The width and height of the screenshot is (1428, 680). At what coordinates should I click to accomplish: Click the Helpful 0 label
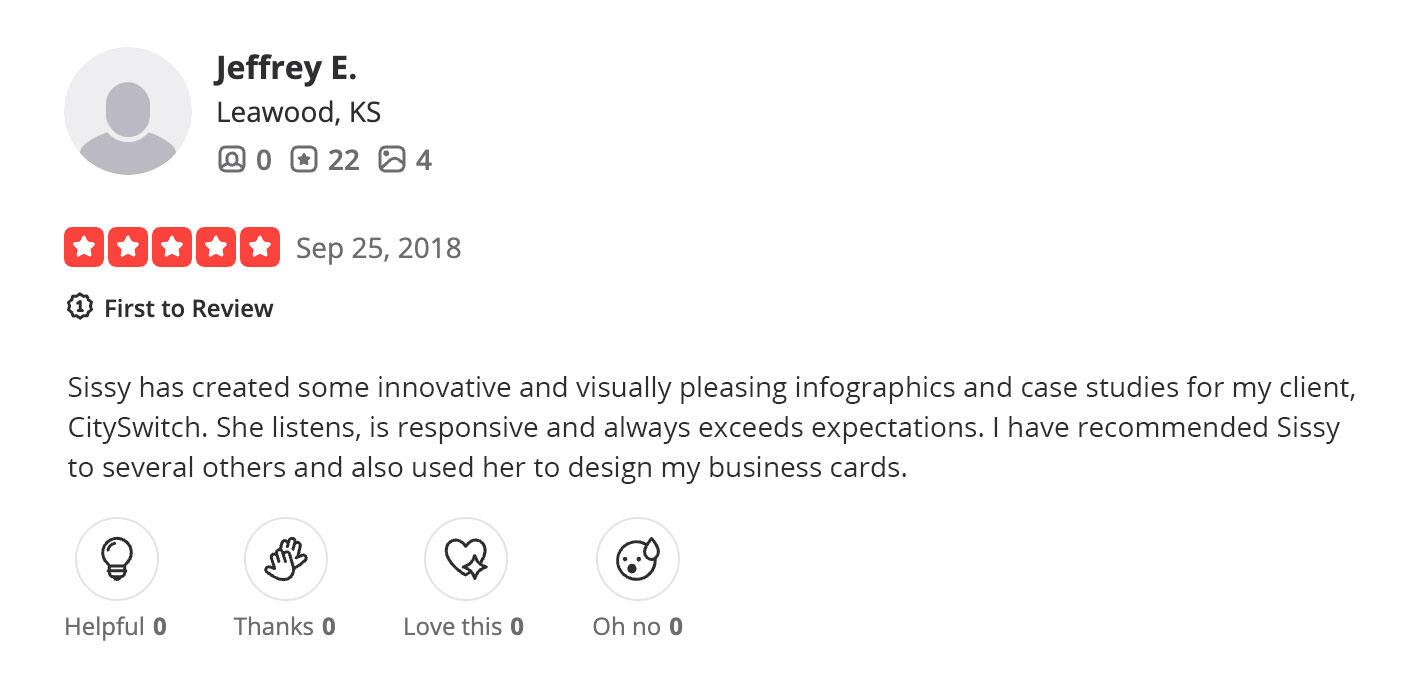click(115, 627)
